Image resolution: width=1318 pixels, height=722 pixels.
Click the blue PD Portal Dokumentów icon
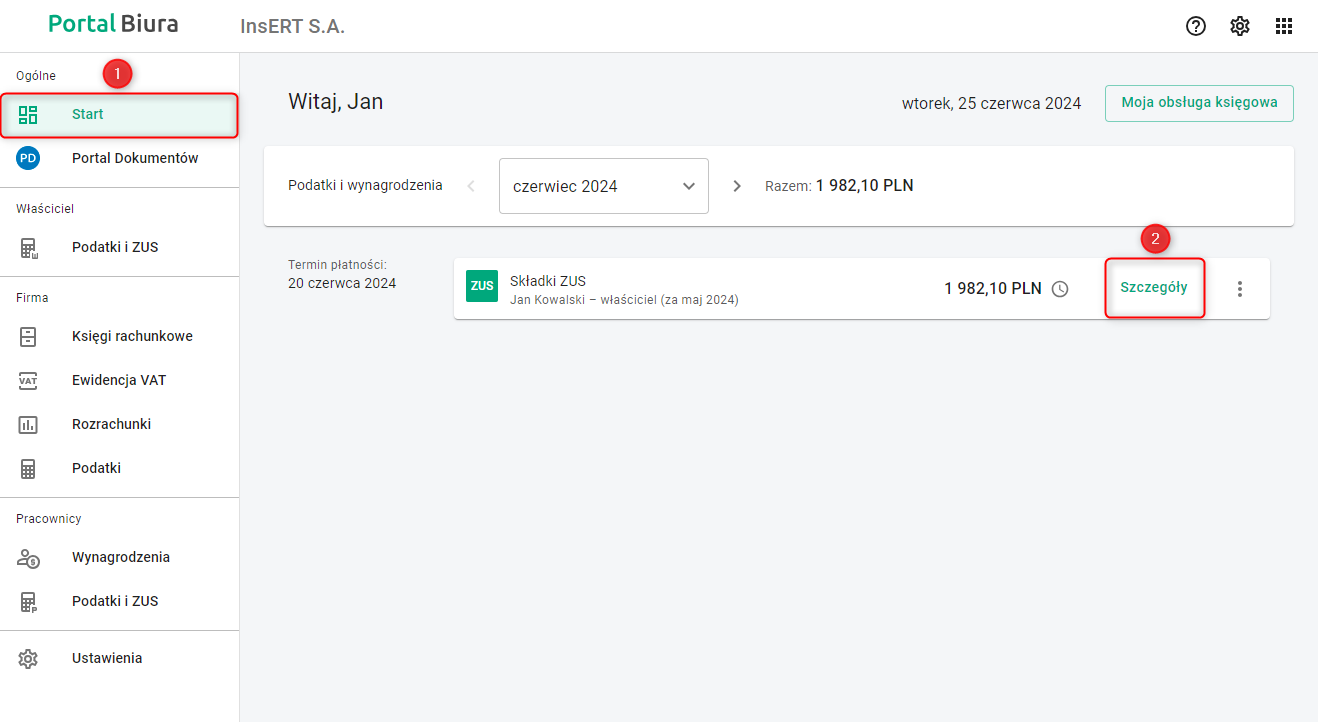pyautogui.click(x=28, y=158)
